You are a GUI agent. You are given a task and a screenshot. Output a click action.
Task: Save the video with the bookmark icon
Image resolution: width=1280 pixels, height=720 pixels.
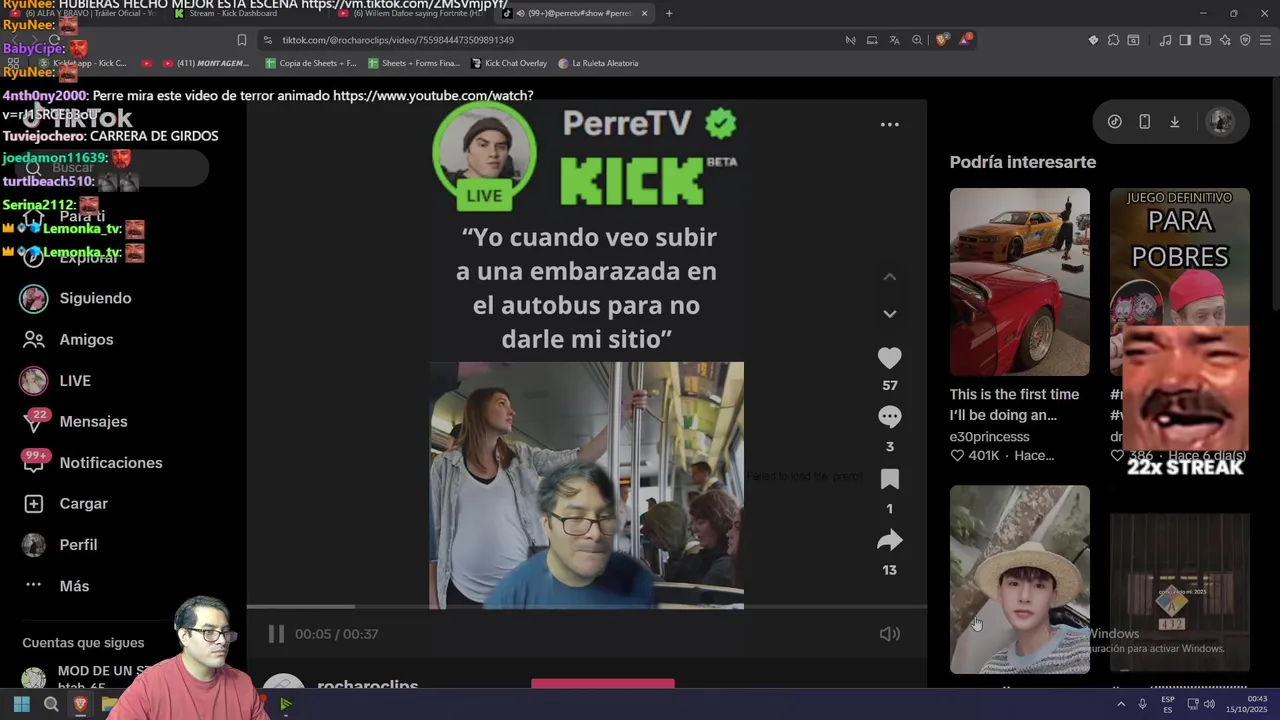[889, 479]
